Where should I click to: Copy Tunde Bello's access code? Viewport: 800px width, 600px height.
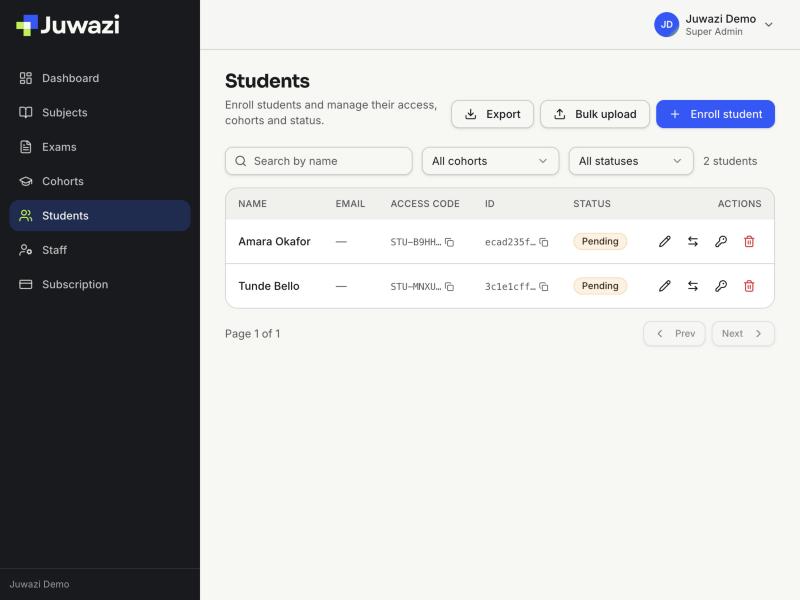[x=449, y=286]
